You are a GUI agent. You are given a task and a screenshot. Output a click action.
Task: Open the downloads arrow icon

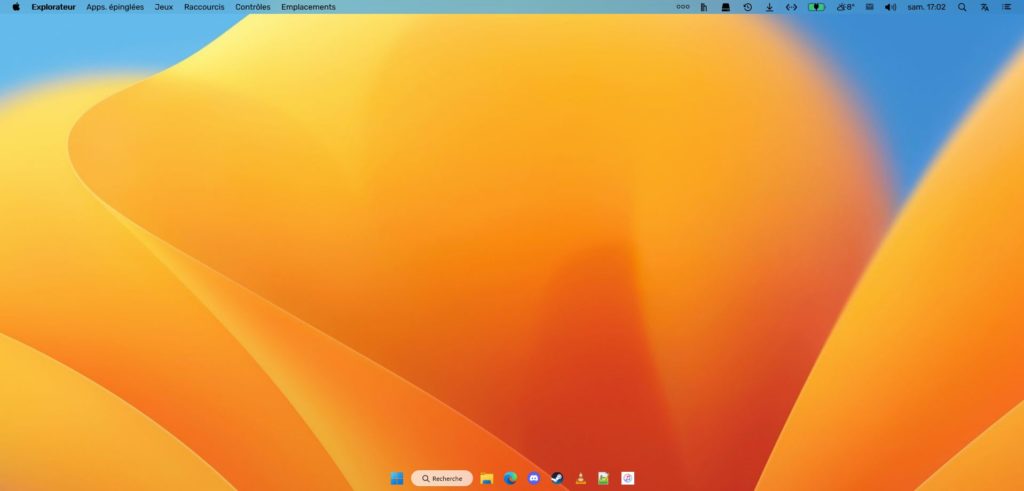pyautogui.click(x=769, y=7)
